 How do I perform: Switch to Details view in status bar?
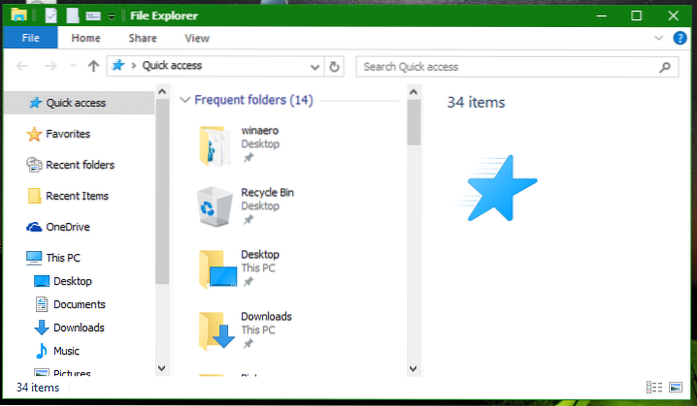tap(654, 387)
